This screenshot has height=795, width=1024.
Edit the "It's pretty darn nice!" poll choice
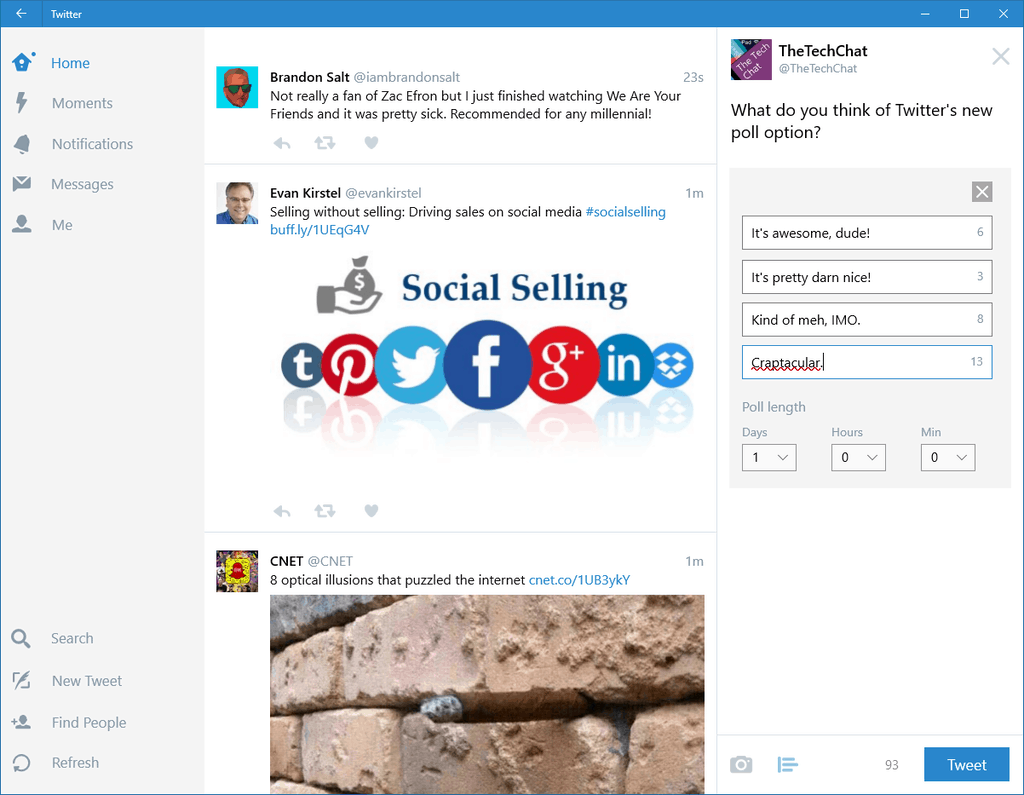click(867, 277)
